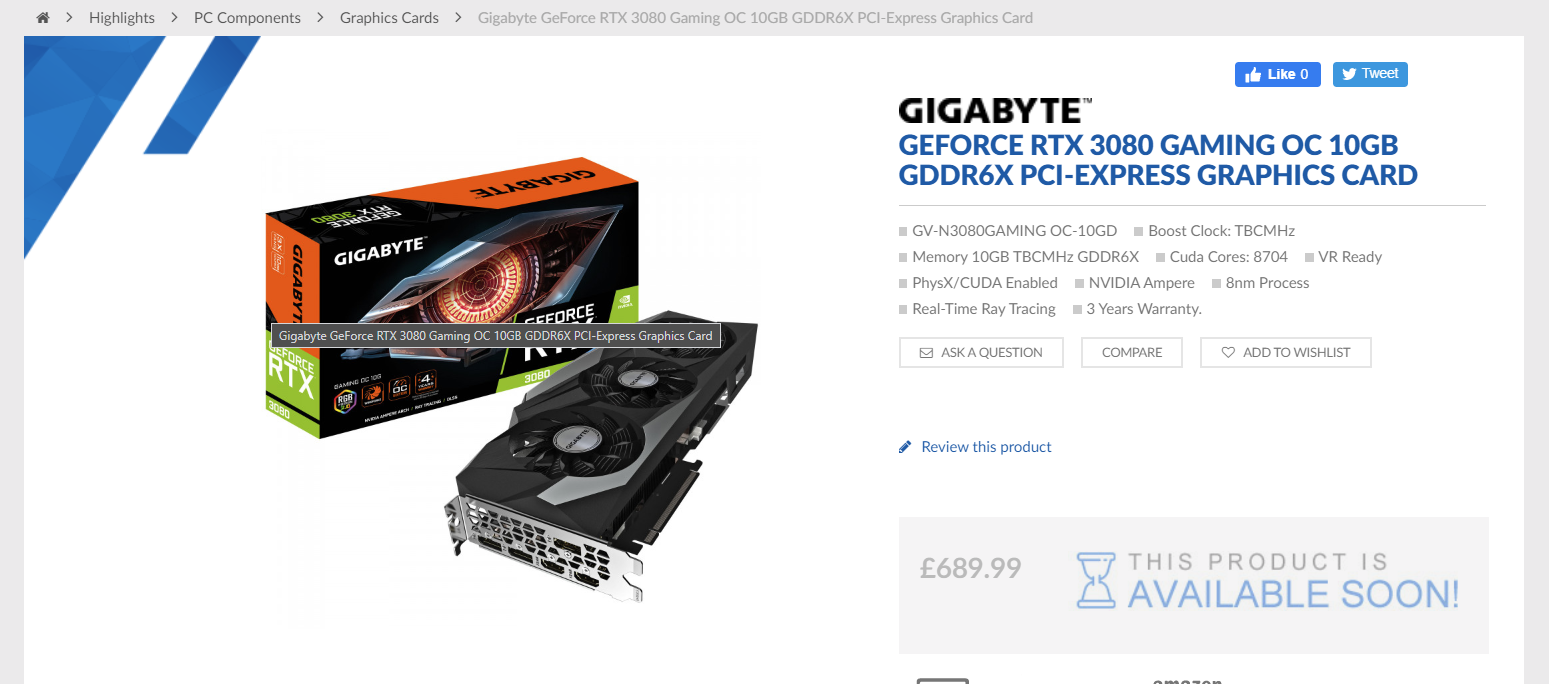Screen dimensions: 1549x684
Task: Click the chevron after Graphics Cards breadcrumb
Action: (x=458, y=18)
